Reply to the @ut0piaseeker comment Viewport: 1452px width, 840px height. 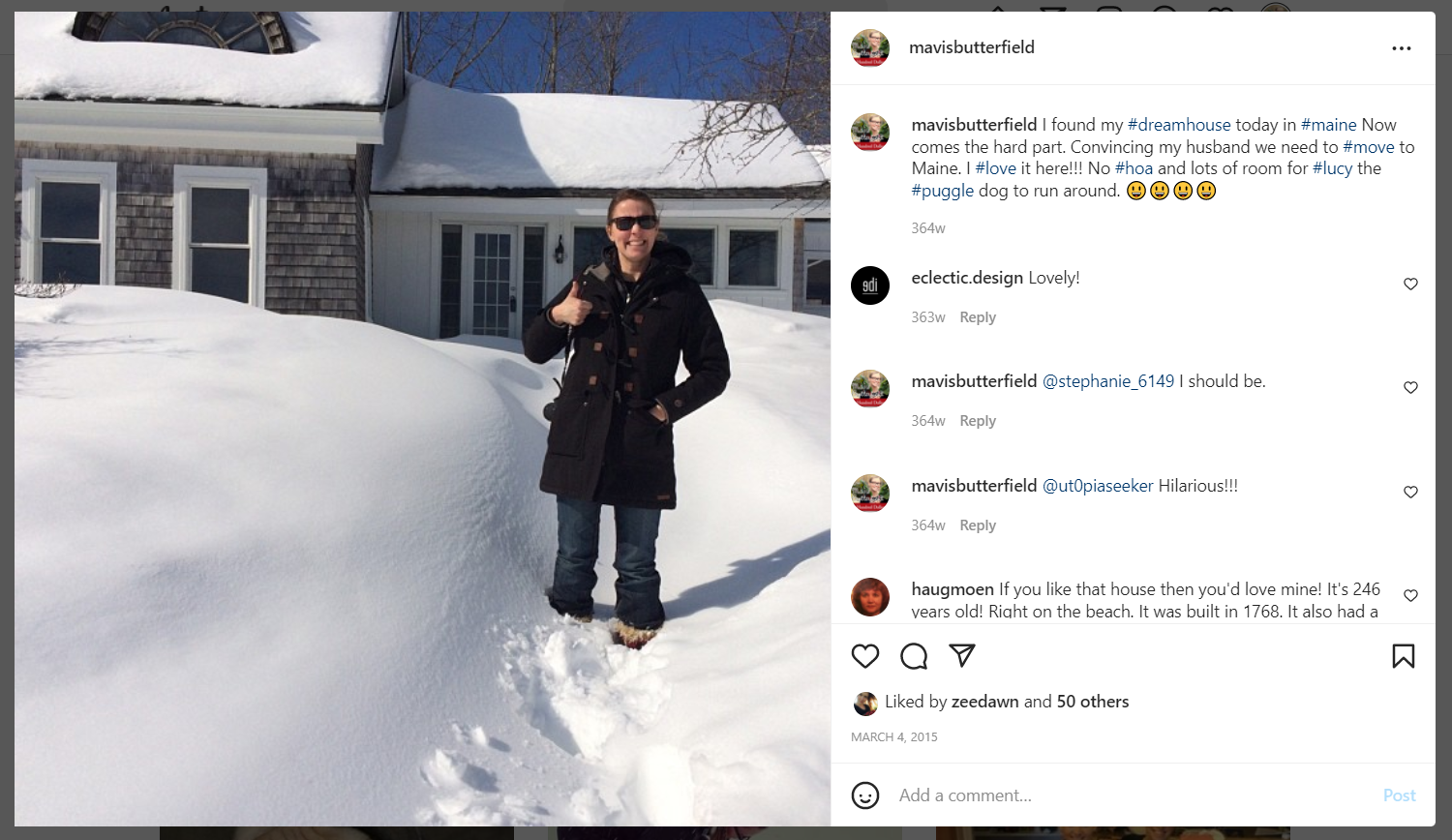pyautogui.click(x=978, y=525)
